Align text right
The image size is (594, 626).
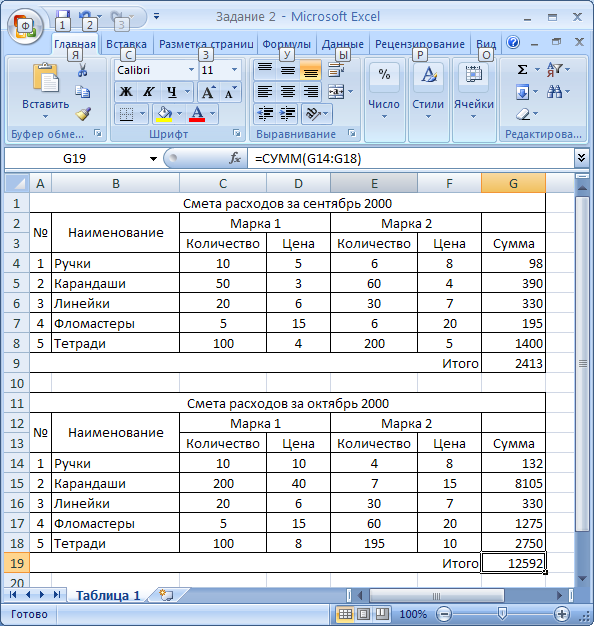(x=310, y=92)
